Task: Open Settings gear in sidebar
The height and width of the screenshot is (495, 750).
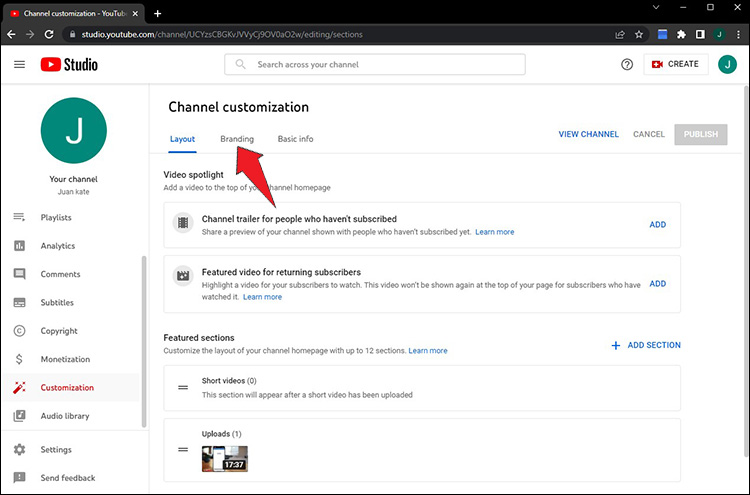Action: tap(56, 450)
